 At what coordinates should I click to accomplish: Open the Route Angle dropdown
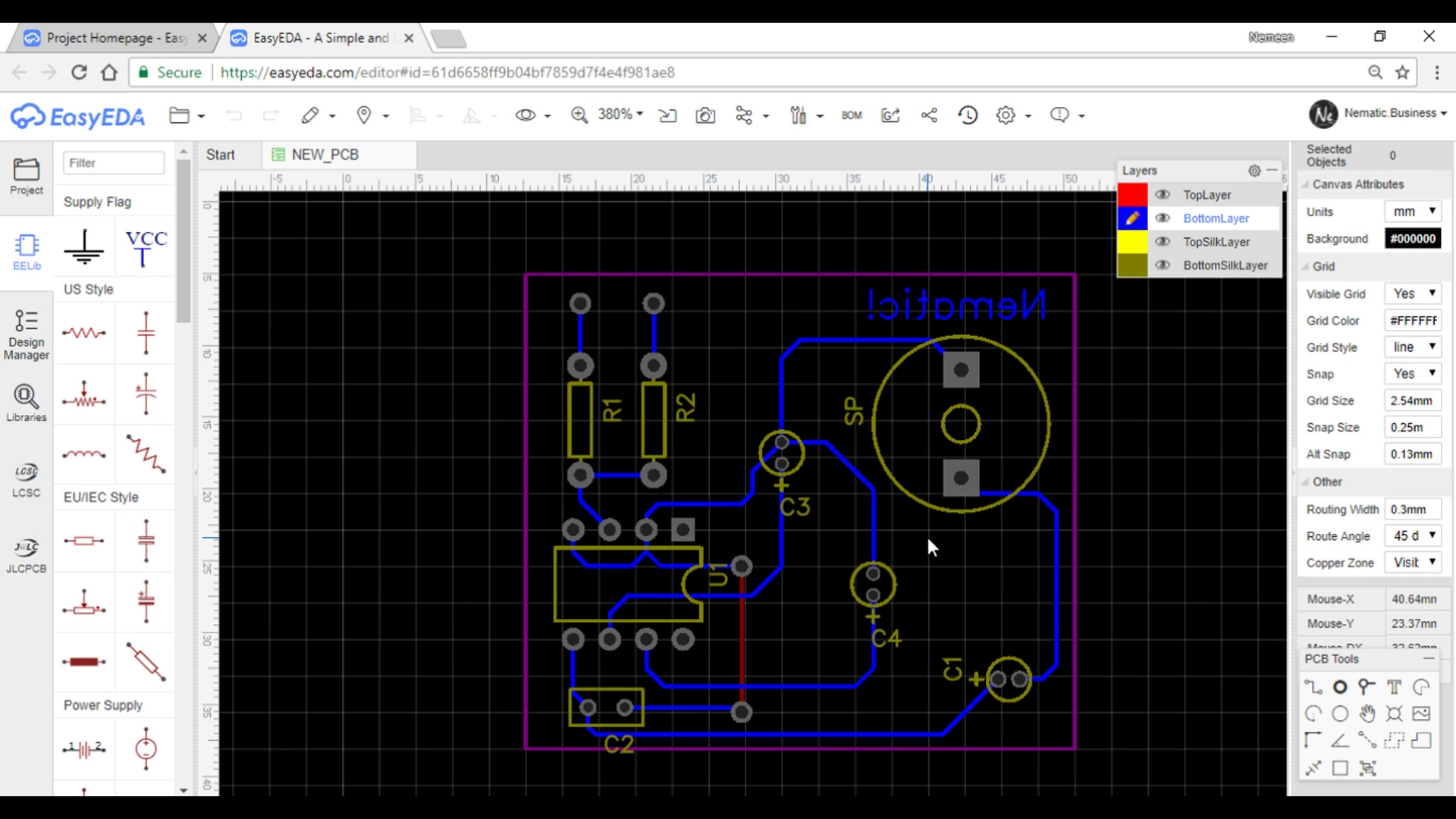click(x=1413, y=536)
